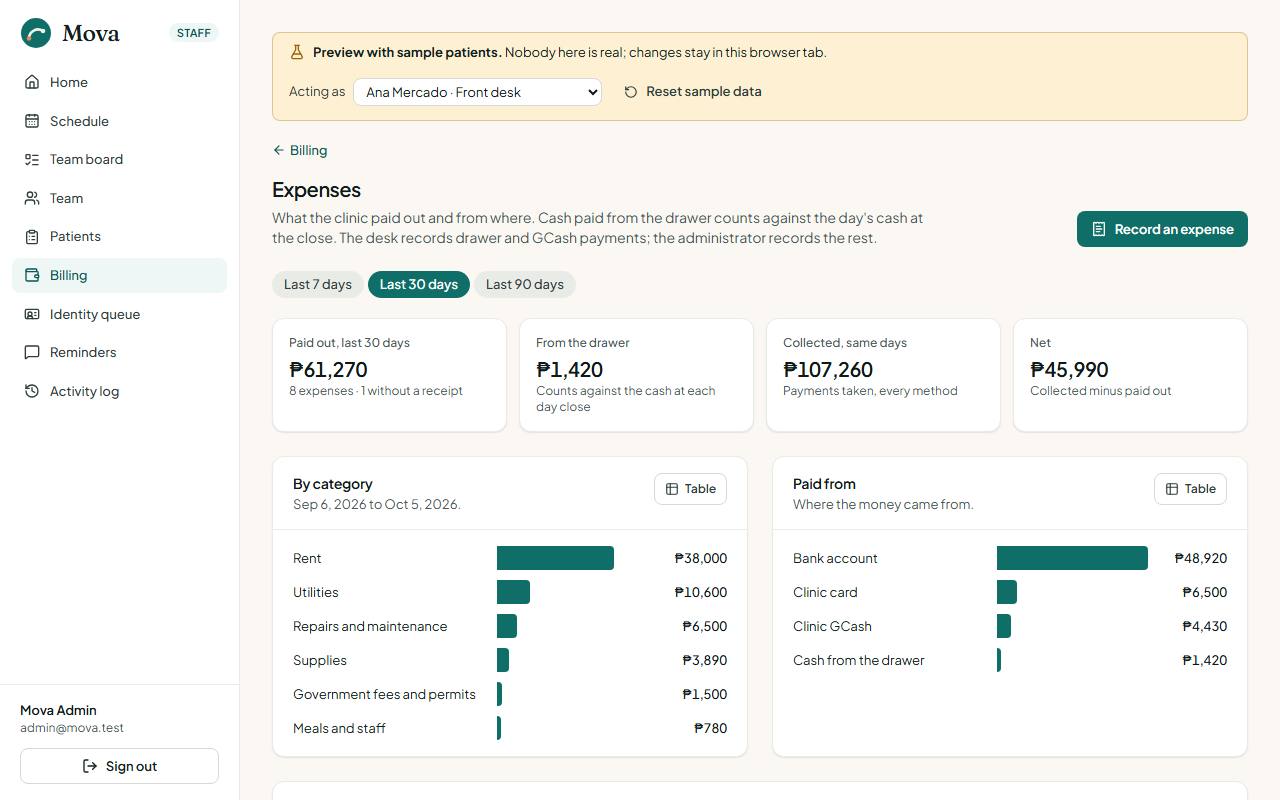Click the reset arrow icon beside Reset sample data

(x=631, y=92)
